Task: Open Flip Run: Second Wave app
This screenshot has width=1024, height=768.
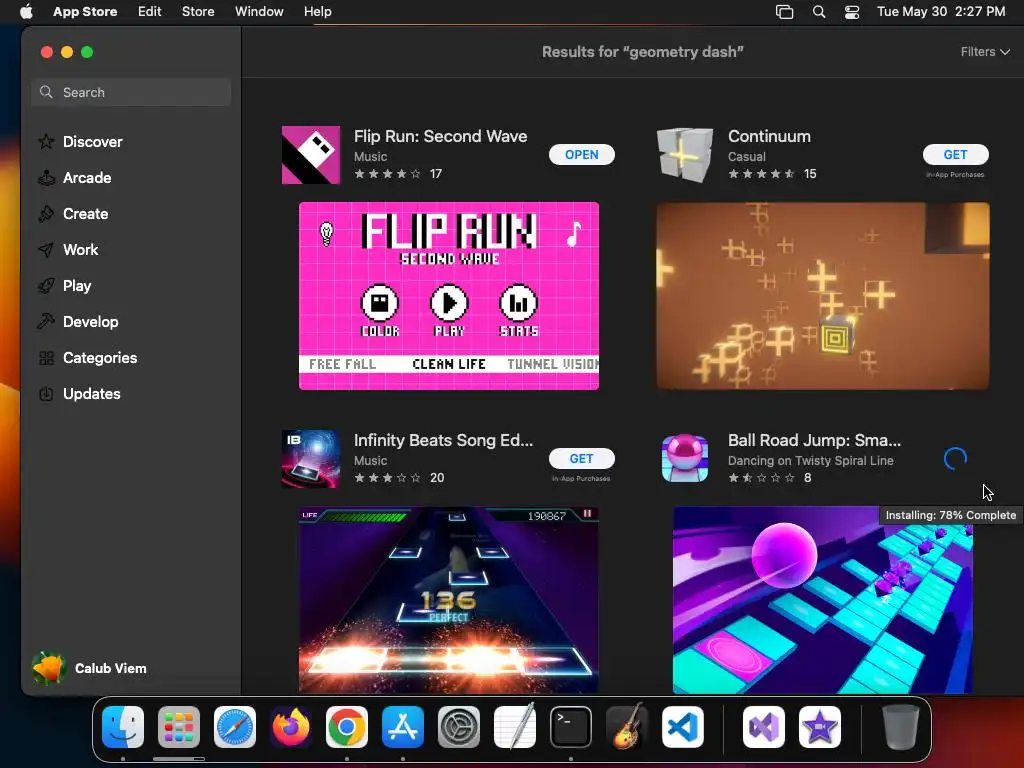Action: [581, 155]
